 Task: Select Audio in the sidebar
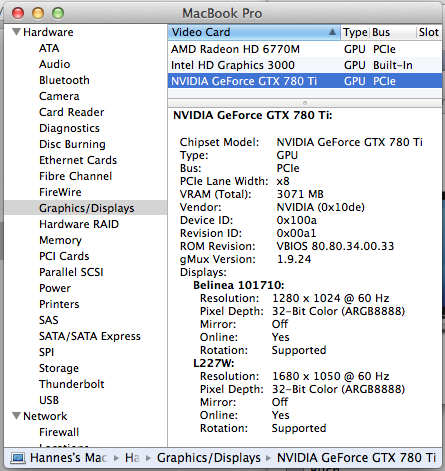pos(55,64)
